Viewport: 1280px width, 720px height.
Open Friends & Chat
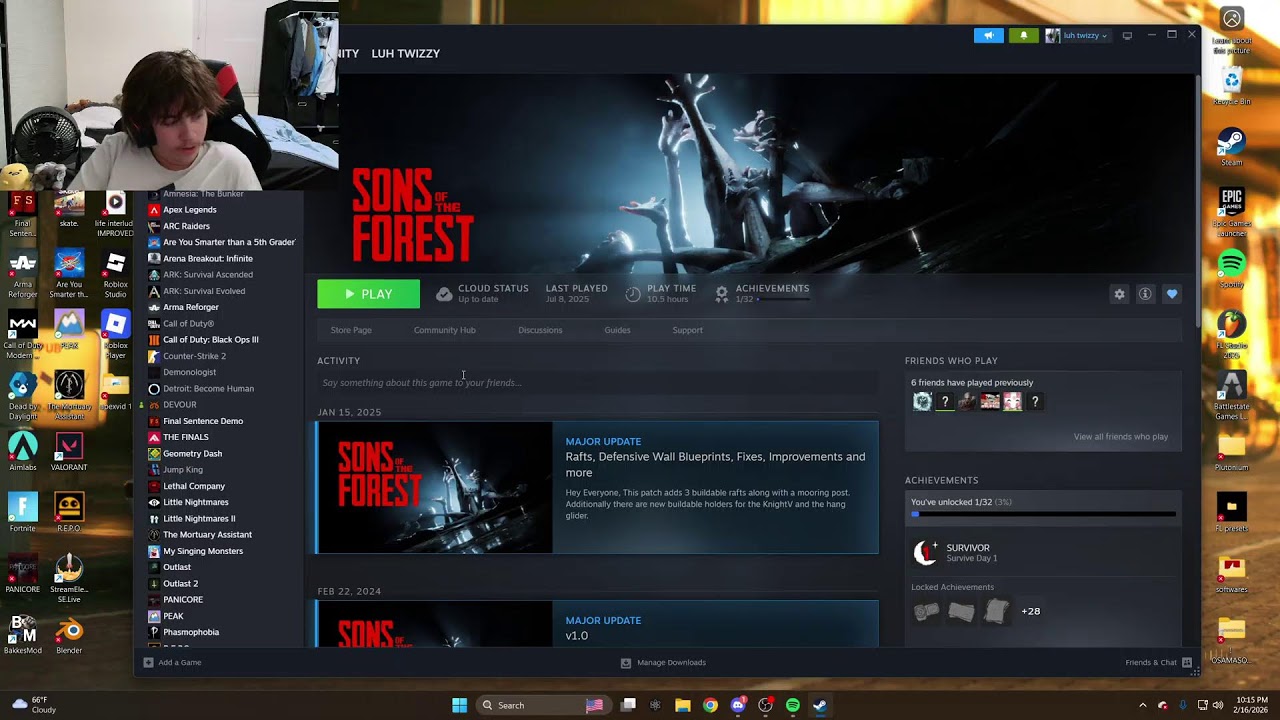click(x=1158, y=662)
